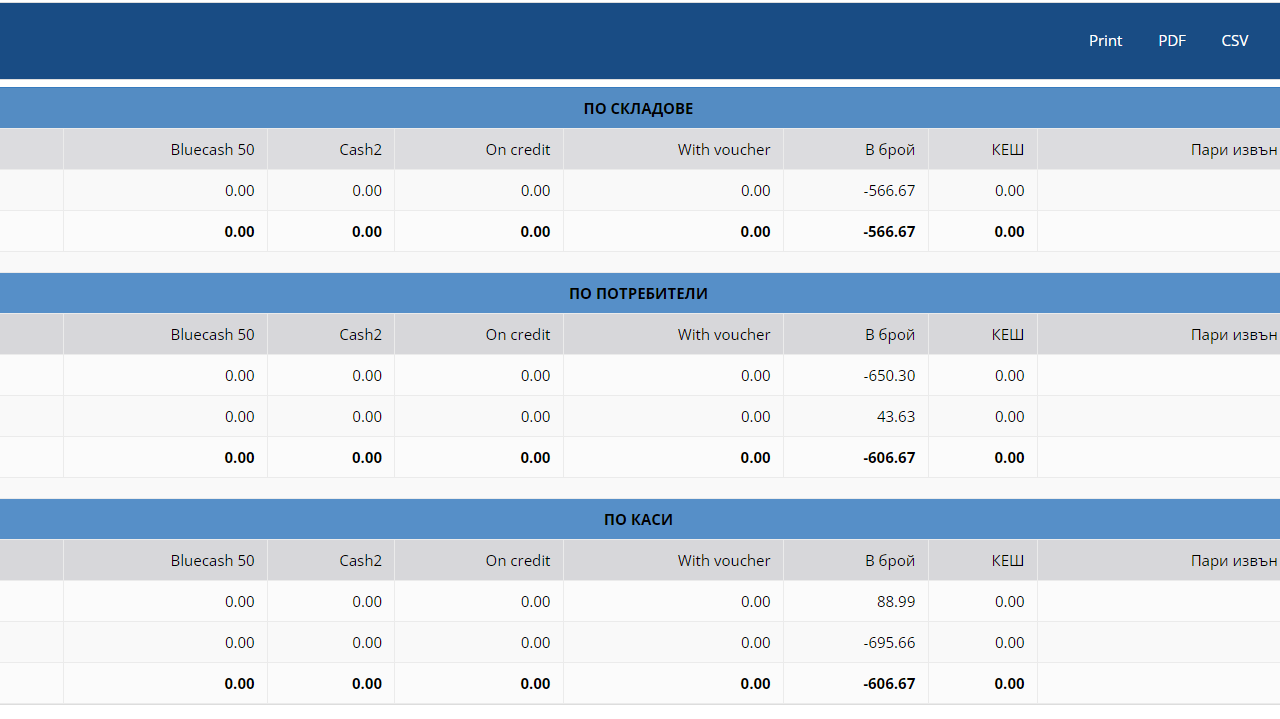Select the -695.66 value
Image resolution: width=1280 pixels, height=719 pixels.
point(889,643)
